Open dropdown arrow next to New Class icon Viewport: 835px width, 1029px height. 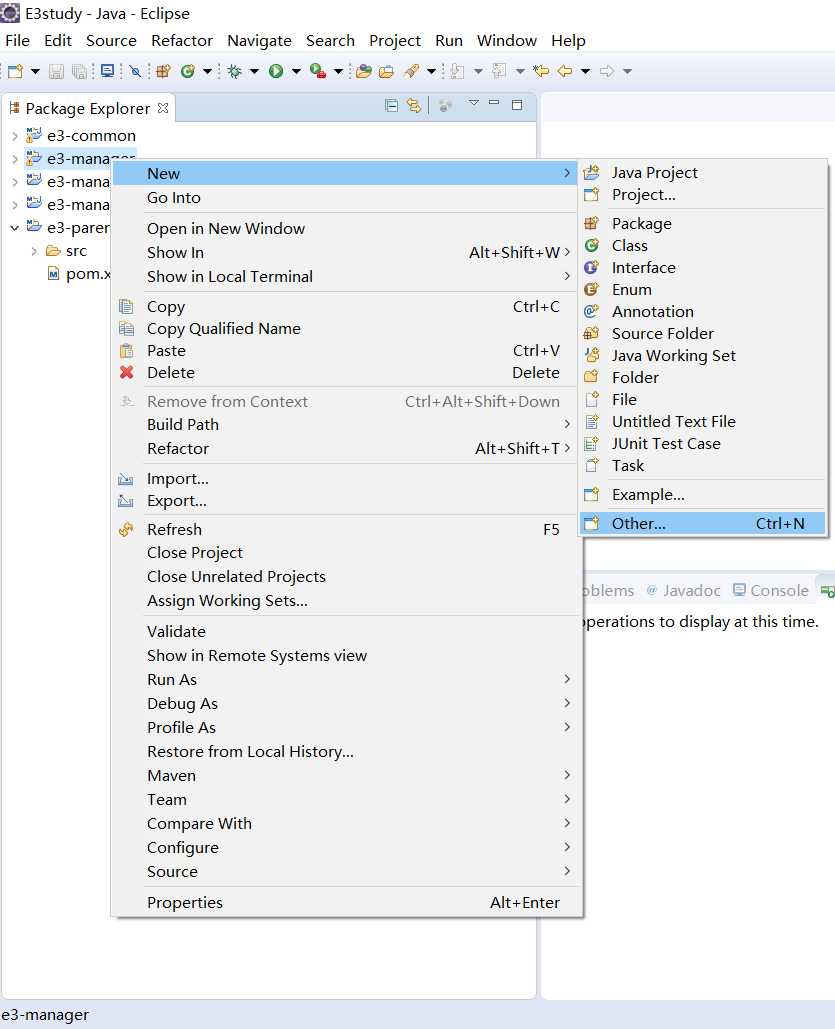pyautogui.click(x=207, y=71)
